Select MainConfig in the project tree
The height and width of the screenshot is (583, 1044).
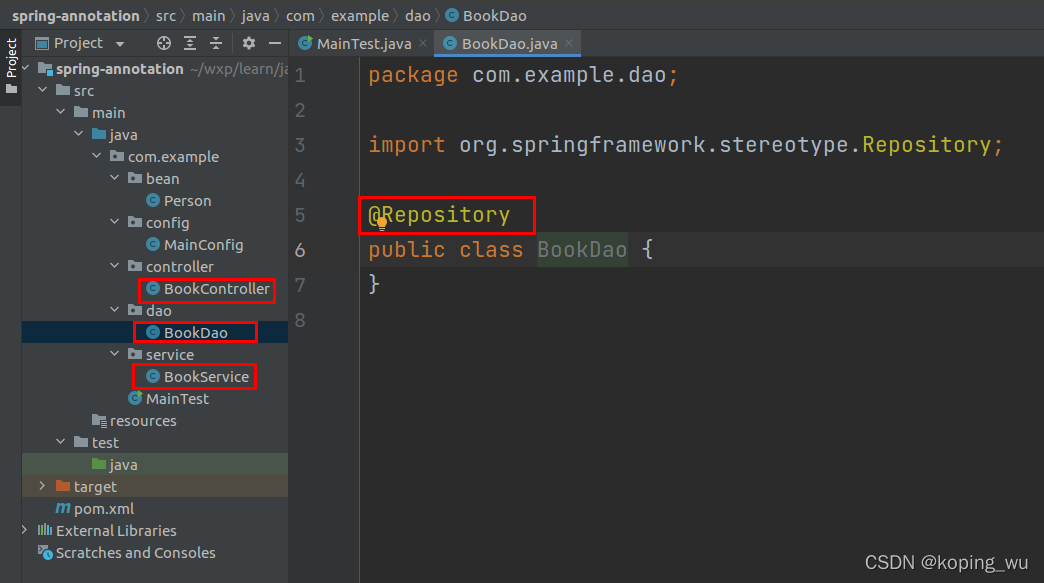(x=203, y=244)
